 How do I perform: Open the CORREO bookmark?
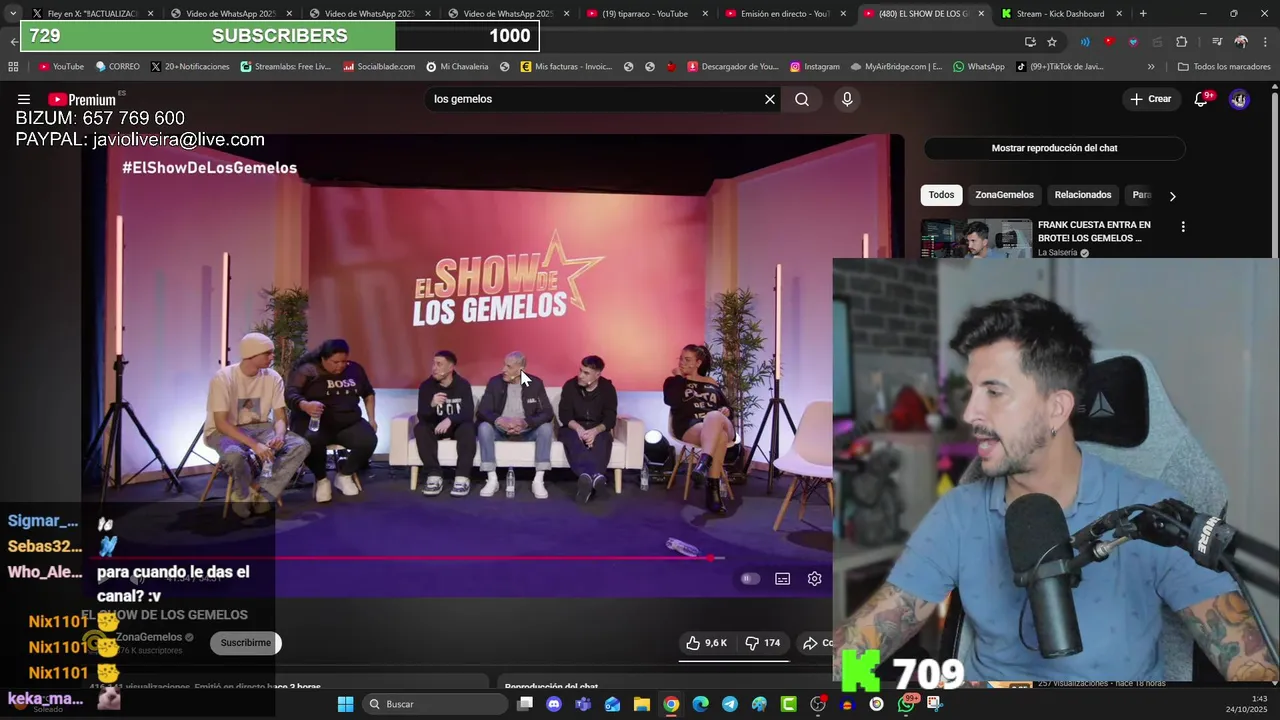coord(117,67)
